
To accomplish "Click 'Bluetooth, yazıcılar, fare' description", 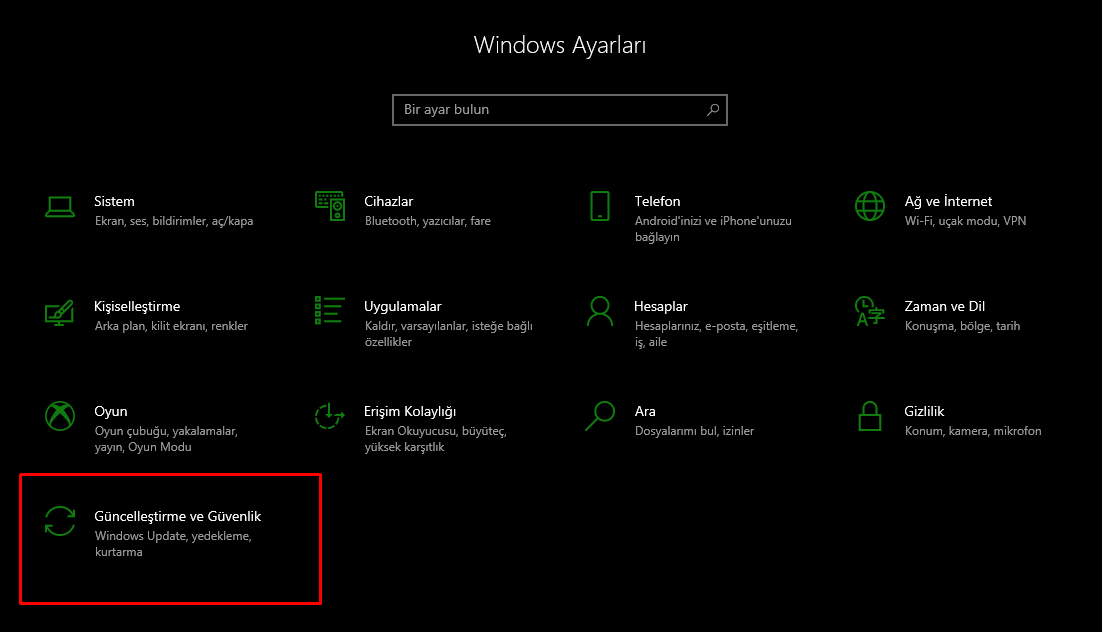I will [427, 221].
